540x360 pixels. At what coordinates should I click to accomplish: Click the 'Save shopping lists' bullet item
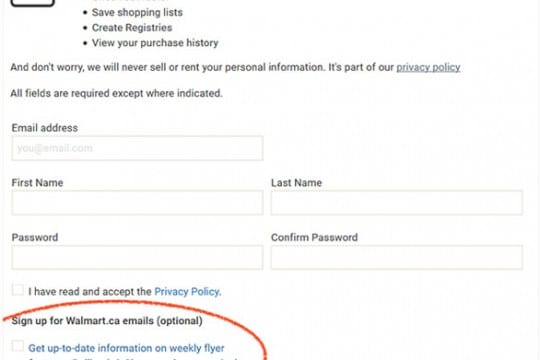click(x=137, y=12)
